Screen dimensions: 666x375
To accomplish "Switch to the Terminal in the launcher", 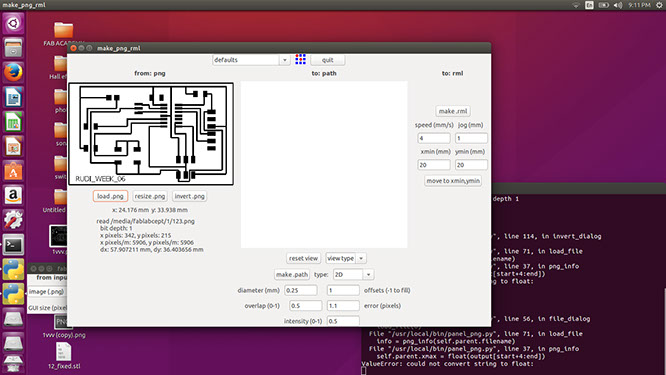I will pos(13,245).
